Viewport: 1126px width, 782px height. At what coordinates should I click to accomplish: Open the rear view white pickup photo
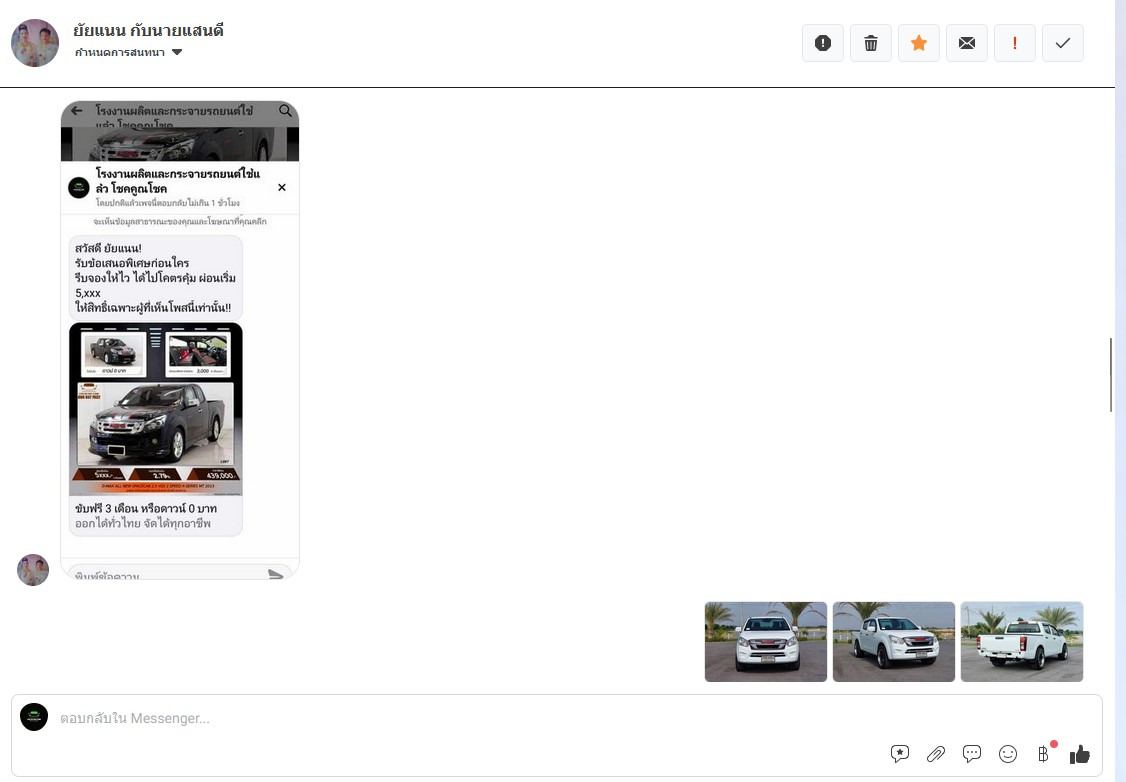tap(1021, 642)
